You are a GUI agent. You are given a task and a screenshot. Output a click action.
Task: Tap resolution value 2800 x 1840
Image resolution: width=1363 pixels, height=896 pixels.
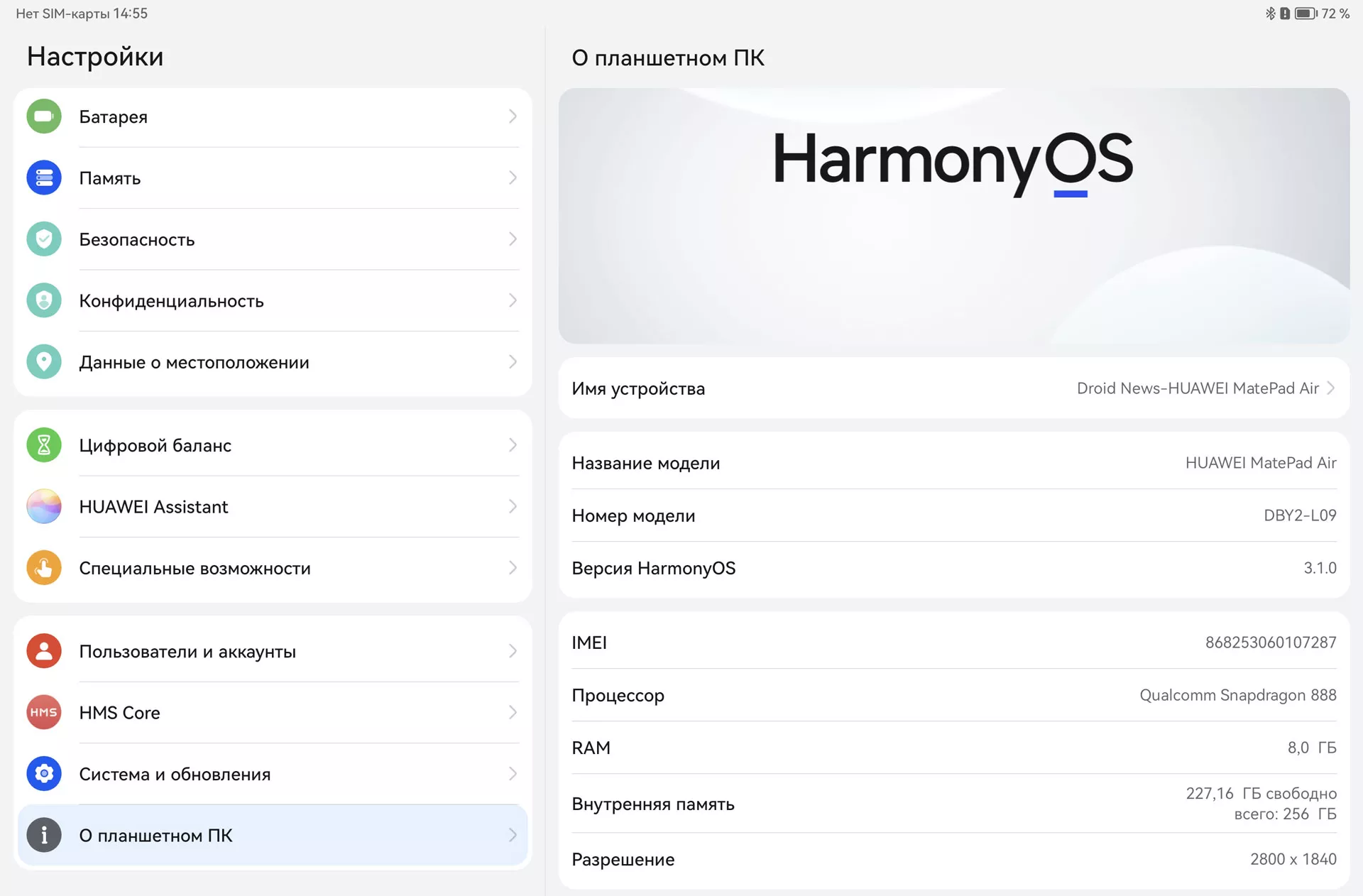click(1293, 859)
